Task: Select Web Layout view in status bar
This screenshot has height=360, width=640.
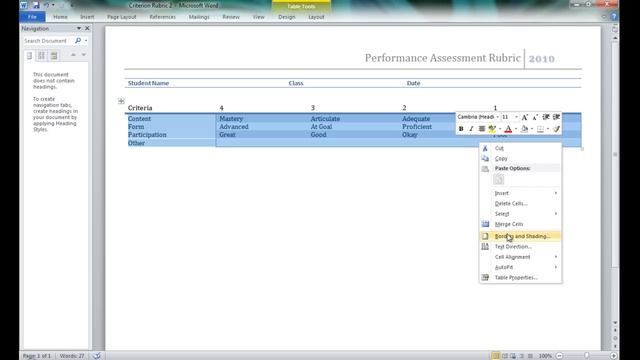Action: point(513,356)
